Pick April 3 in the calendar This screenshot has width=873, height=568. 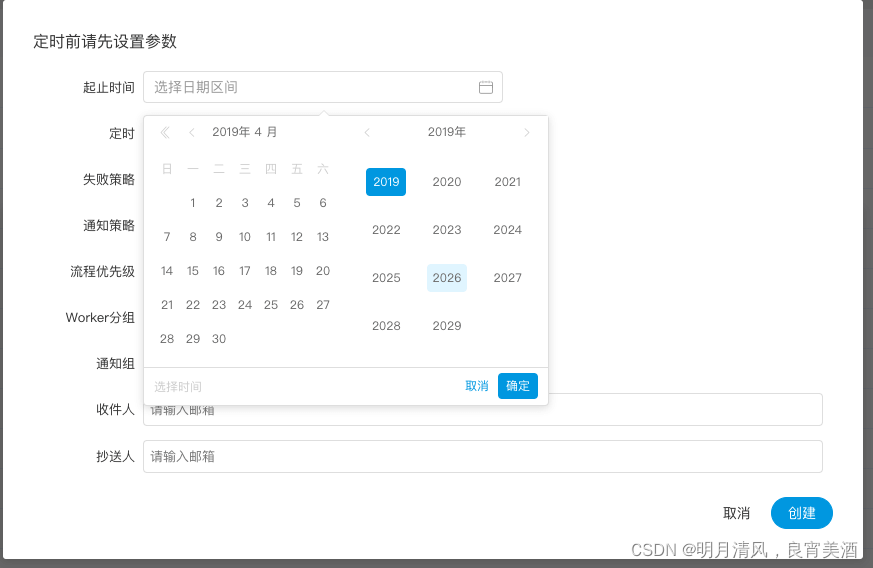245,203
